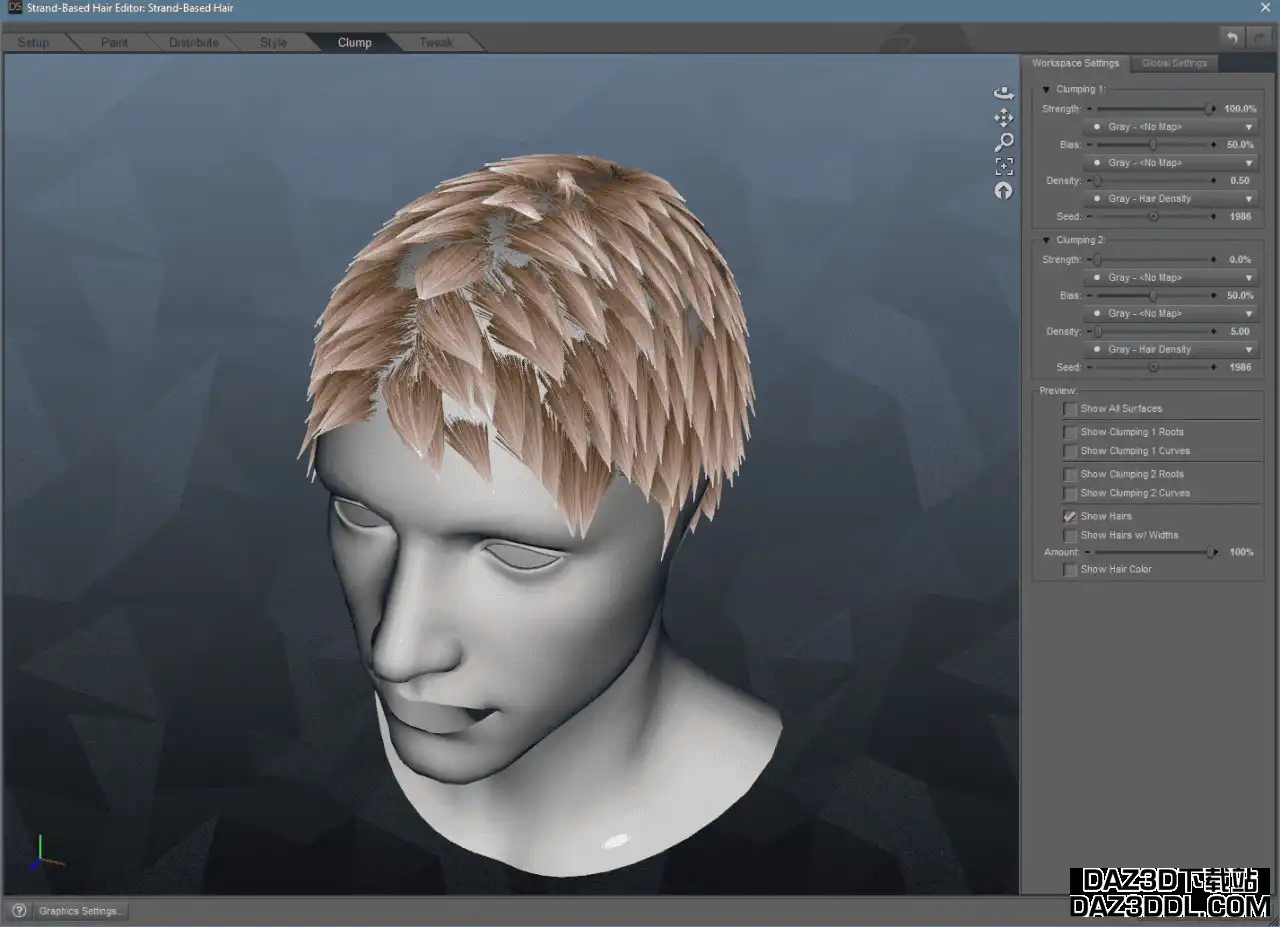
Task: Click the reset view up-arrow icon
Action: pyautogui.click(x=1004, y=190)
